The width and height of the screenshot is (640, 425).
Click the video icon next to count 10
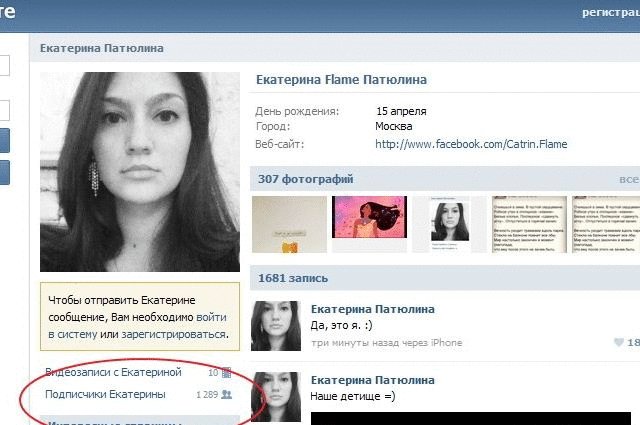(227, 372)
